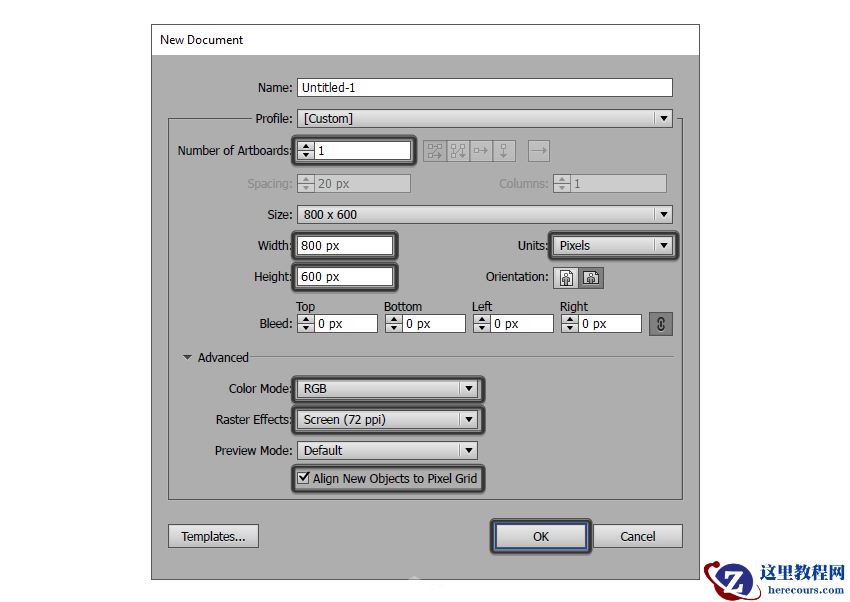Click the Bottom bleed stepper arrows
Image resolution: width=850 pixels, height=602 pixels.
point(394,324)
